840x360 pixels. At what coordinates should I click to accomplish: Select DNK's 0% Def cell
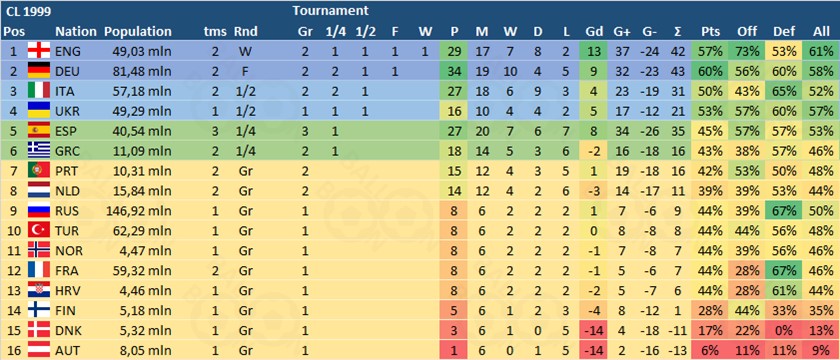pyautogui.click(x=784, y=331)
